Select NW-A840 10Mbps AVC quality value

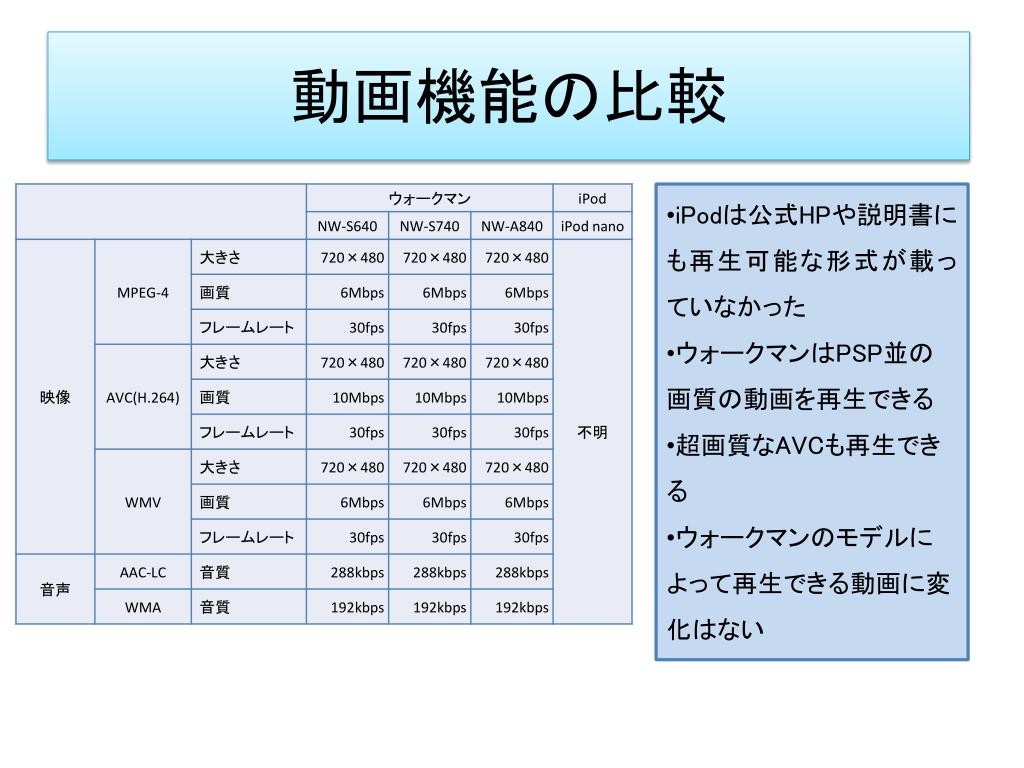pos(512,397)
